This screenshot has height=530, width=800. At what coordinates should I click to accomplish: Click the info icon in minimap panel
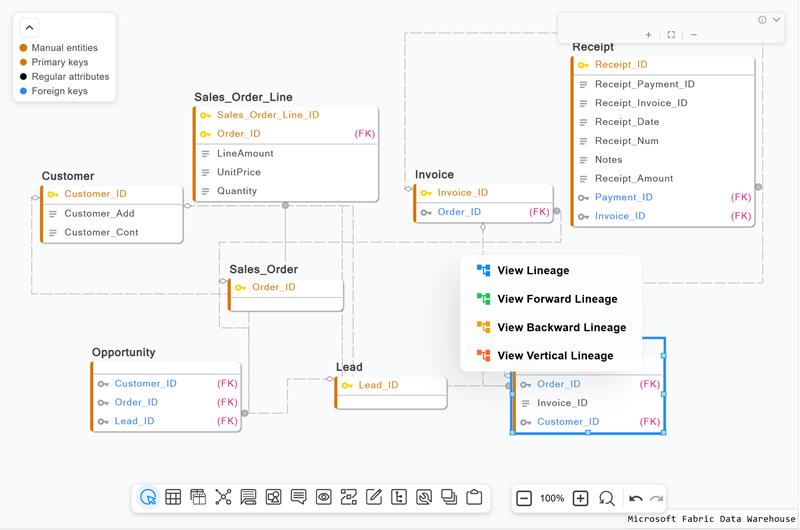762,20
